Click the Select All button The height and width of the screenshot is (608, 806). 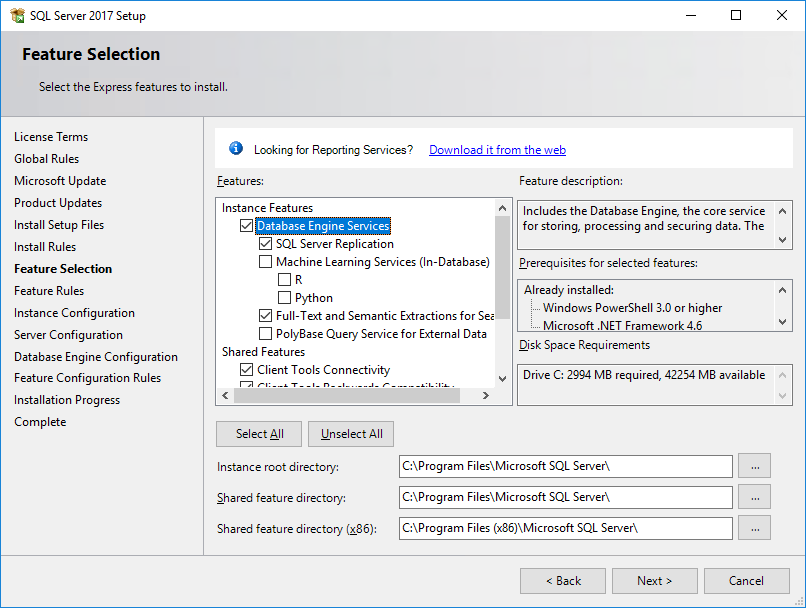259,434
